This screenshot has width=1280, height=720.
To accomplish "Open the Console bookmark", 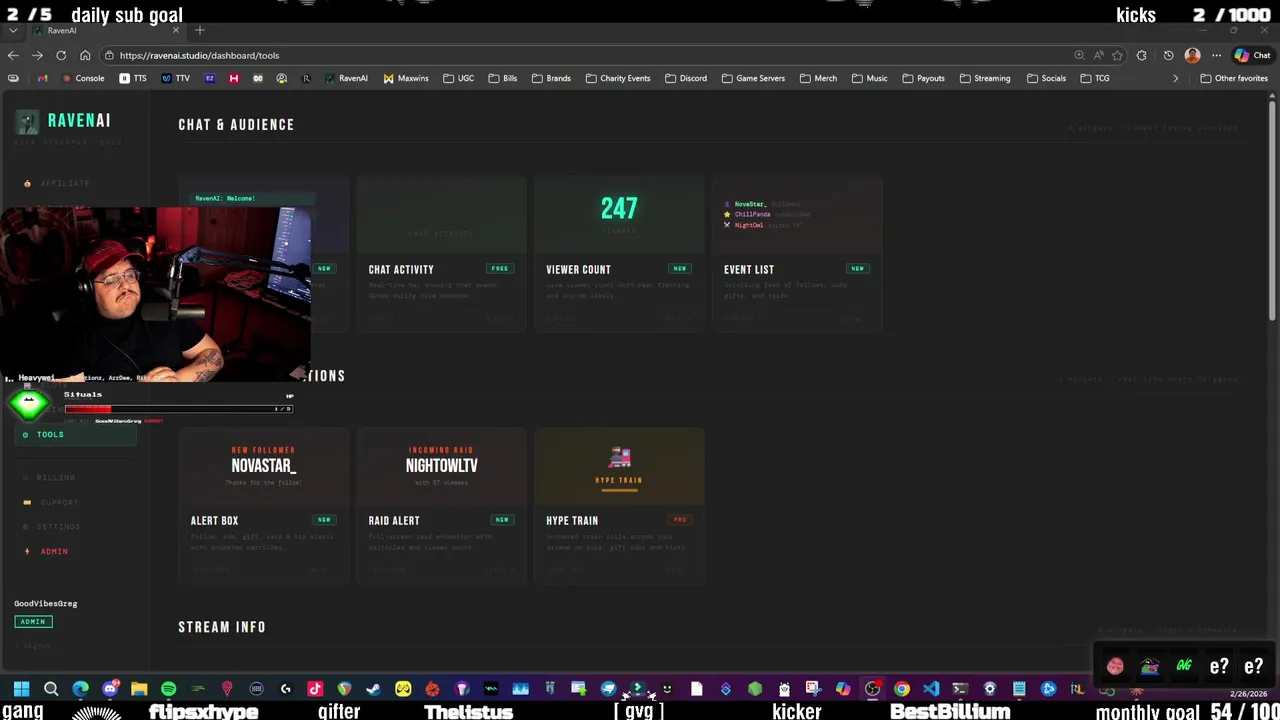I will click(83, 78).
